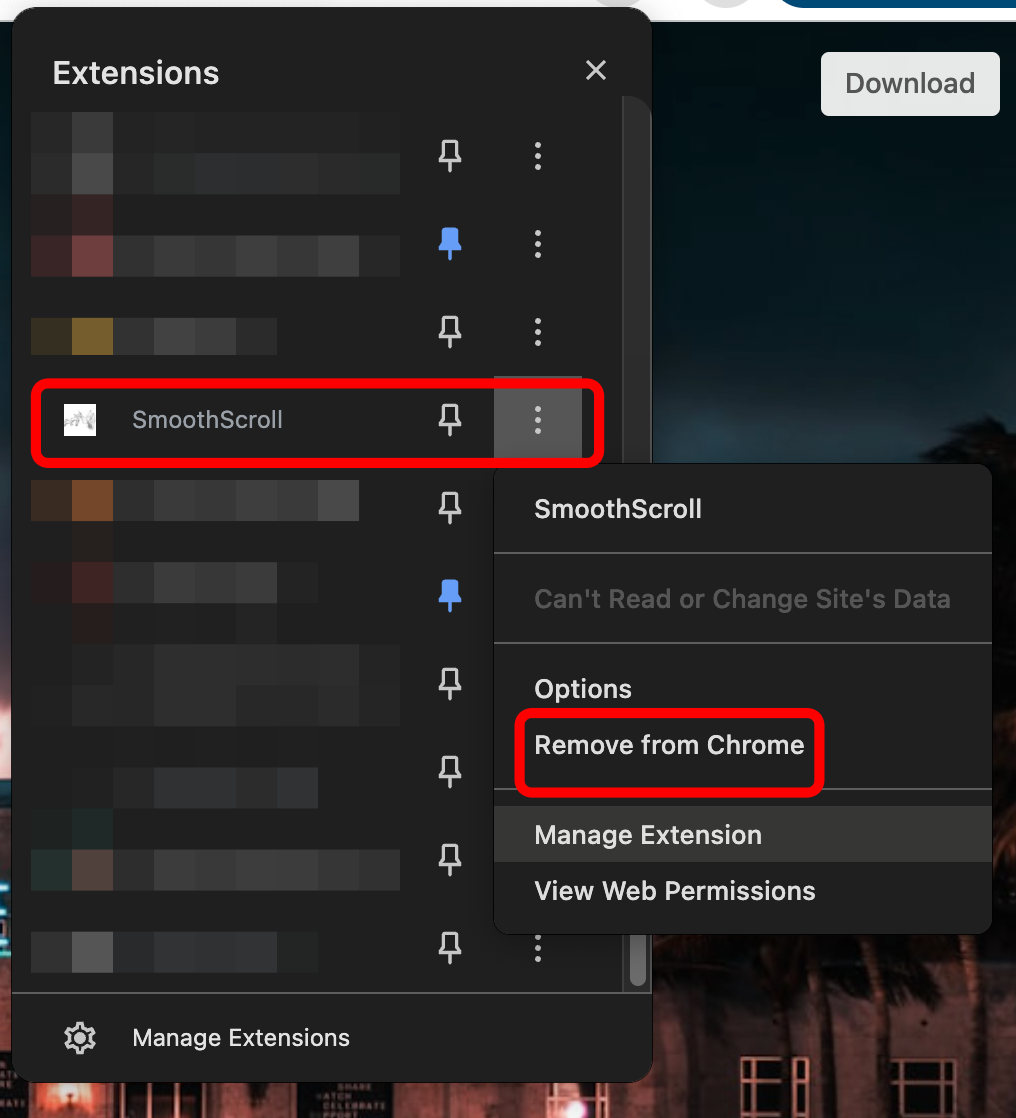The image size is (1016, 1118).
Task: Pin the first extension in the list
Action: [x=450, y=155]
